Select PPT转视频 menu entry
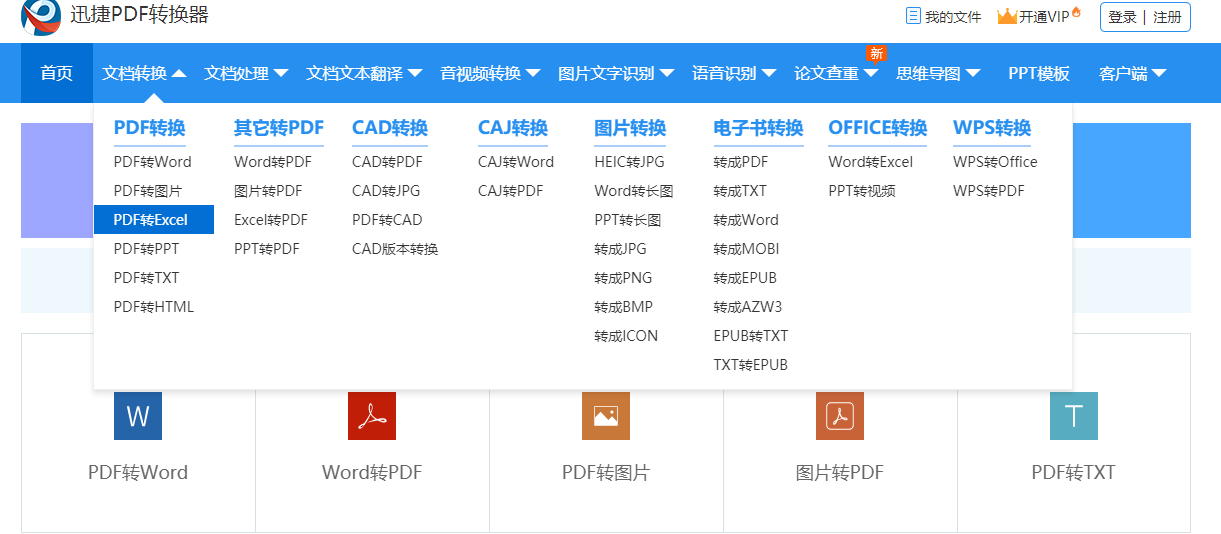The width and height of the screenshot is (1221, 534). click(862, 191)
